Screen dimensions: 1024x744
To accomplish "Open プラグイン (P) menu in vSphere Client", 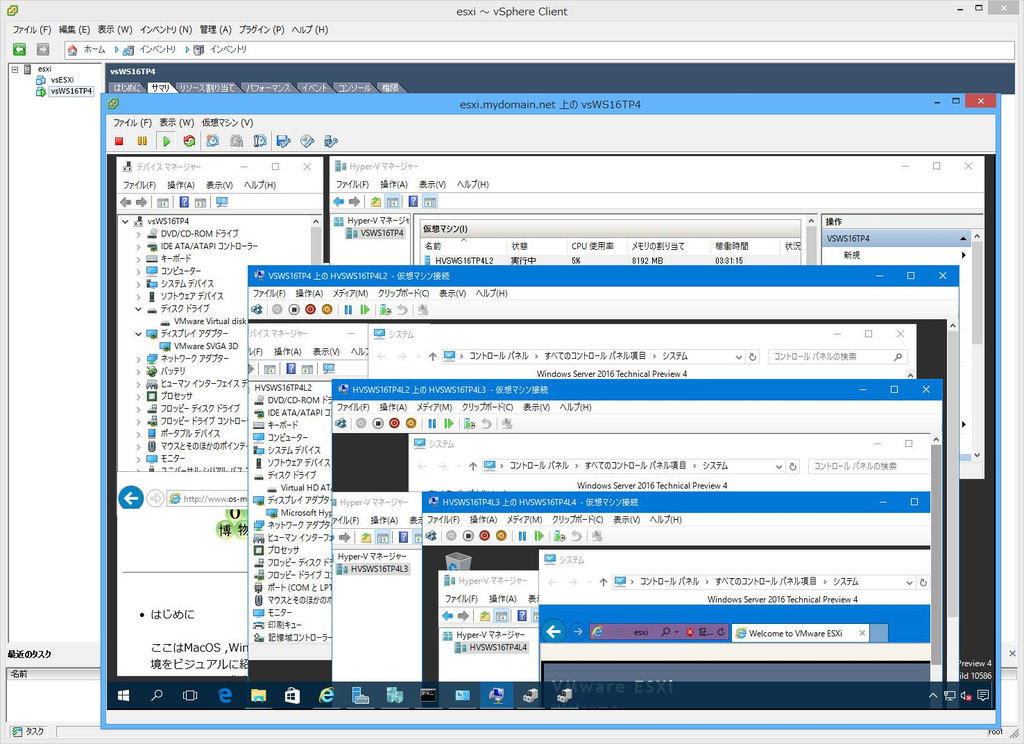I will (x=261, y=29).
